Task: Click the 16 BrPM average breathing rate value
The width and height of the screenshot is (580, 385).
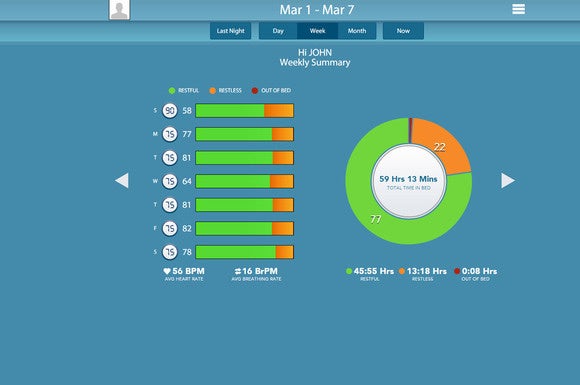Action: point(260,271)
